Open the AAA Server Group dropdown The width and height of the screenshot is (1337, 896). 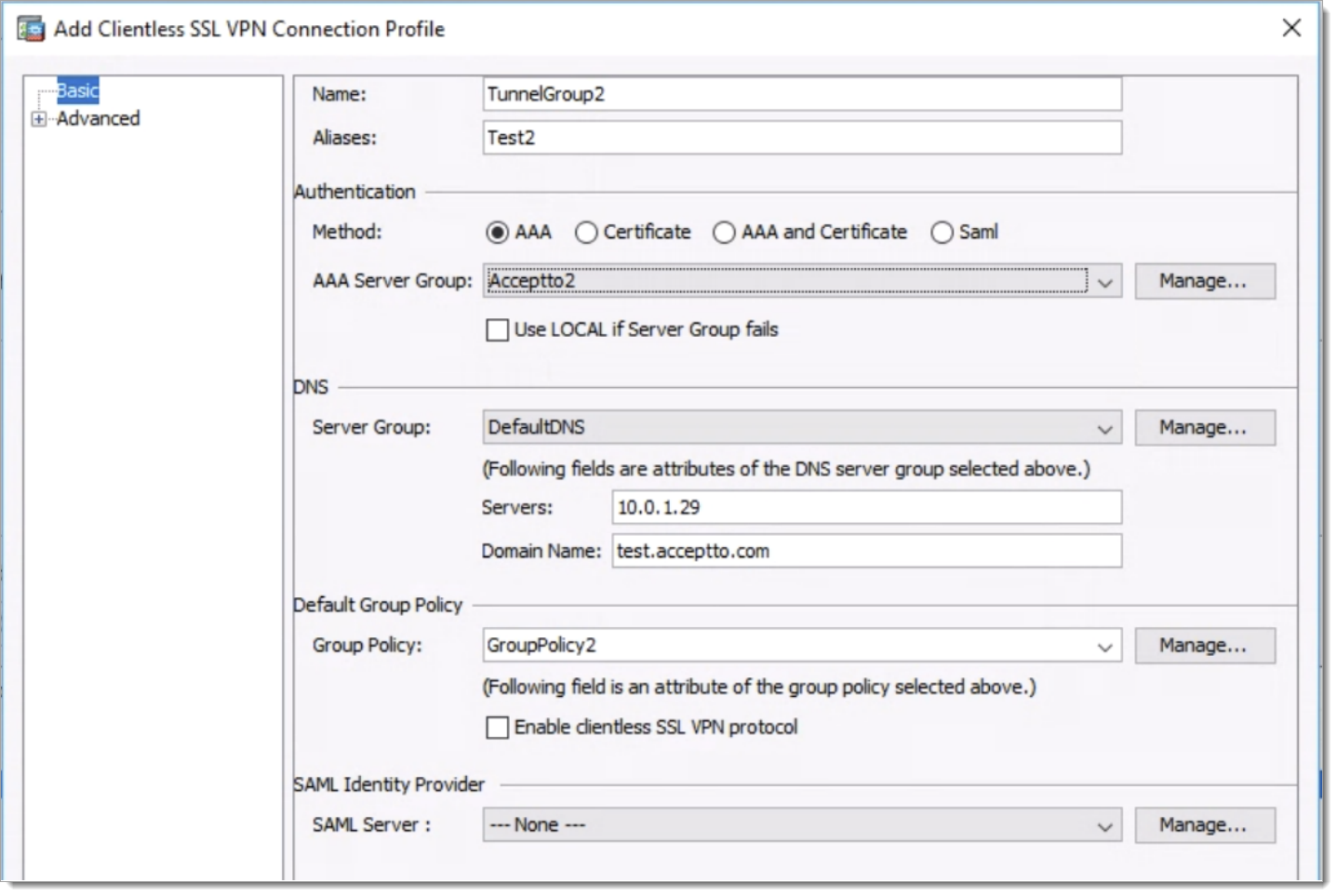(x=1104, y=282)
